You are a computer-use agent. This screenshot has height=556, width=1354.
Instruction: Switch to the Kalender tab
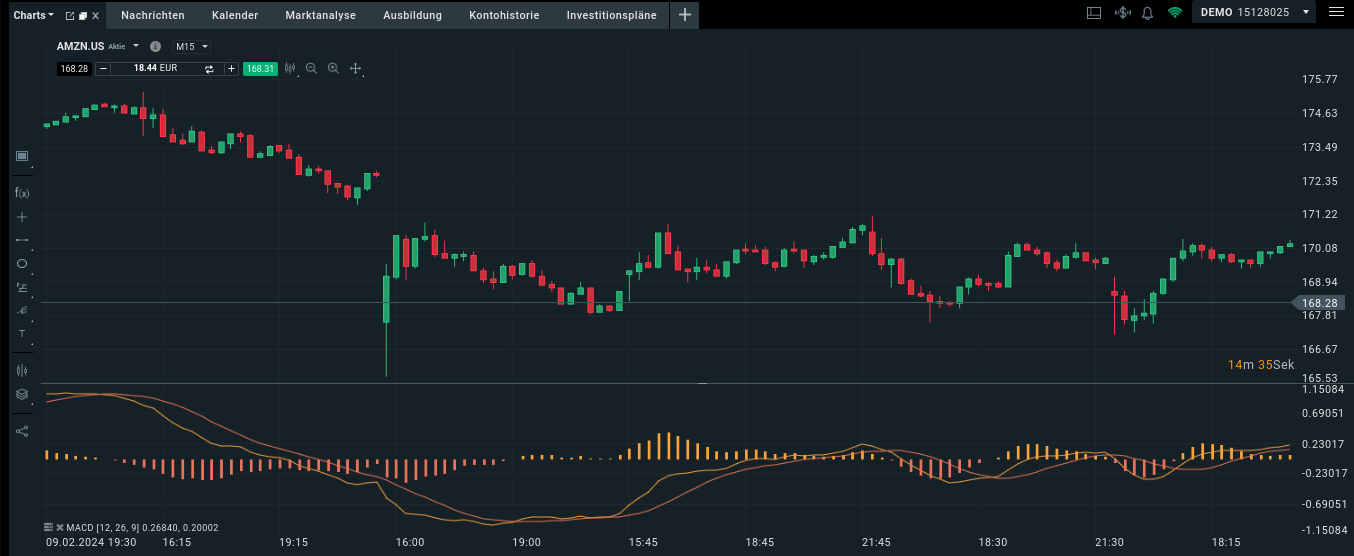235,15
